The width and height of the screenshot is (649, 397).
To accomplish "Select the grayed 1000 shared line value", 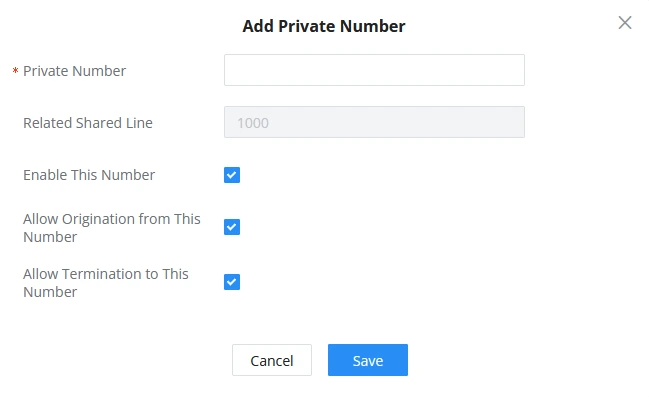I will coord(253,123).
